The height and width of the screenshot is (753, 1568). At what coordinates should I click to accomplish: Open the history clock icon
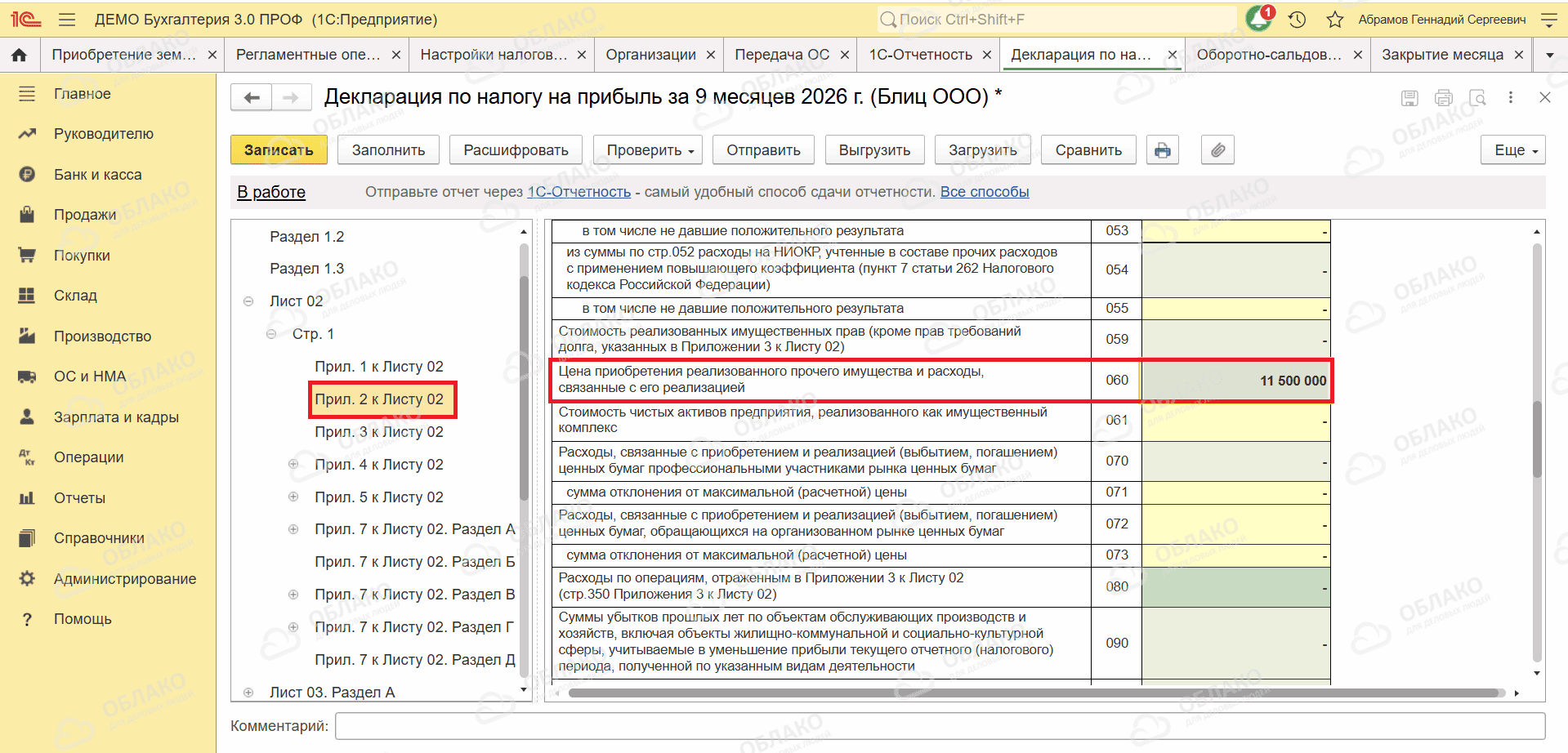click(1297, 20)
